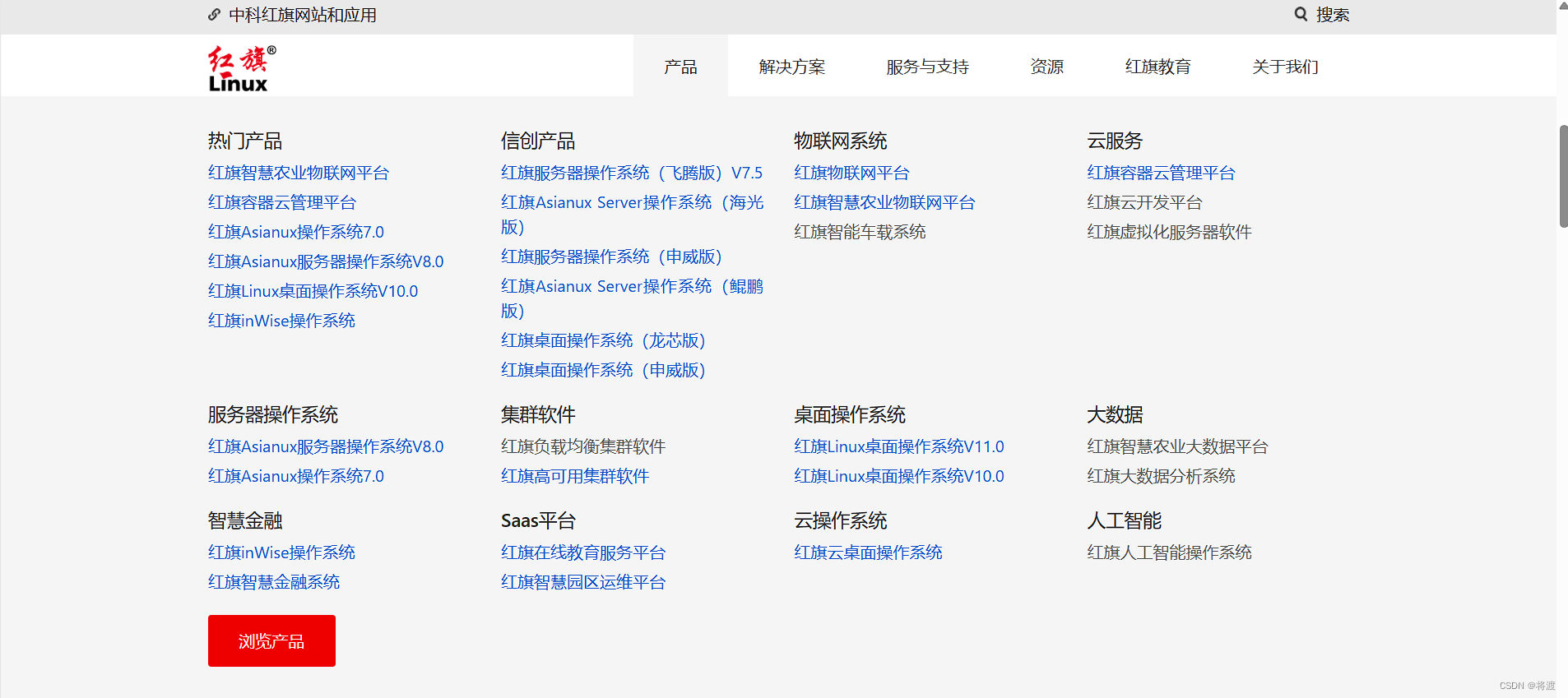Screen dimensions: 1568x698
Task: Open 红旗服务器操作系统(申威版) link
Action: pyautogui.click(x=611, y=257)
